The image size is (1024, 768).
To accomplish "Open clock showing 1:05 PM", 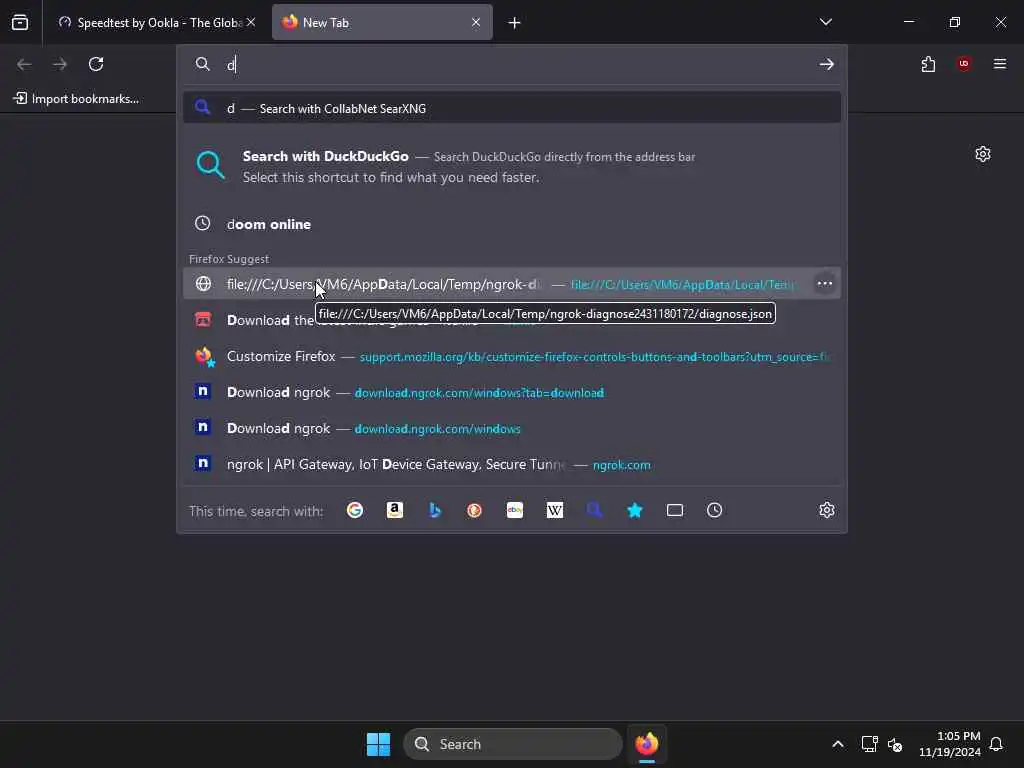I will click(x=950, y=744).
